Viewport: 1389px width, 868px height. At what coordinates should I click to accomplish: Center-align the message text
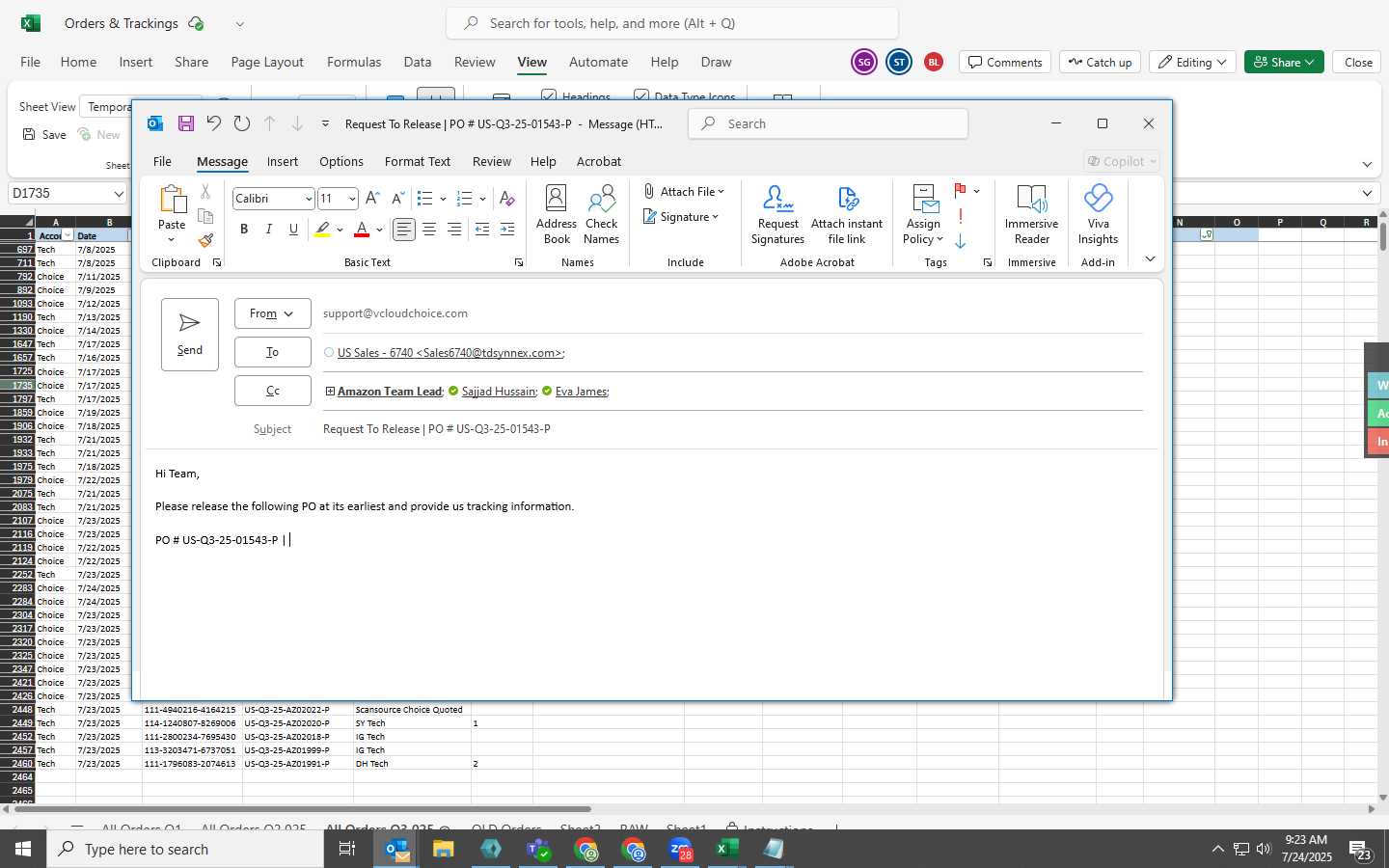click(429, 230)
